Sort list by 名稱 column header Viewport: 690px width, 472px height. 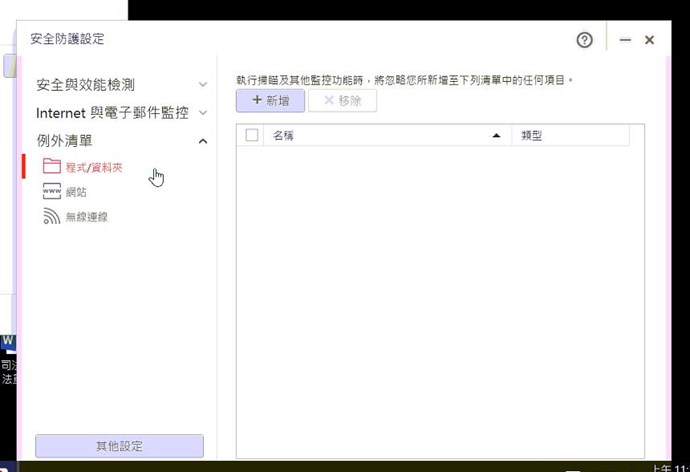(380, 135)
